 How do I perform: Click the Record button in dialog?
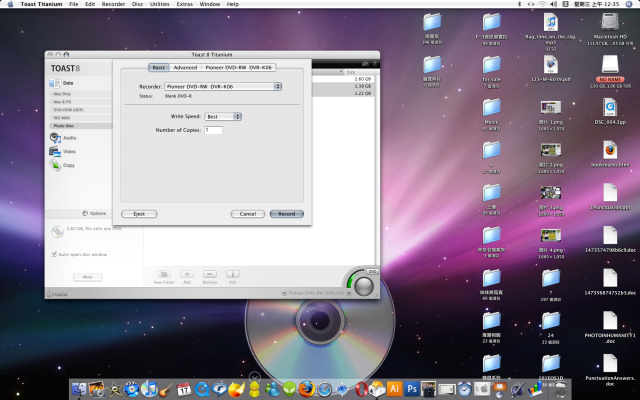click(x=287, y=214)
